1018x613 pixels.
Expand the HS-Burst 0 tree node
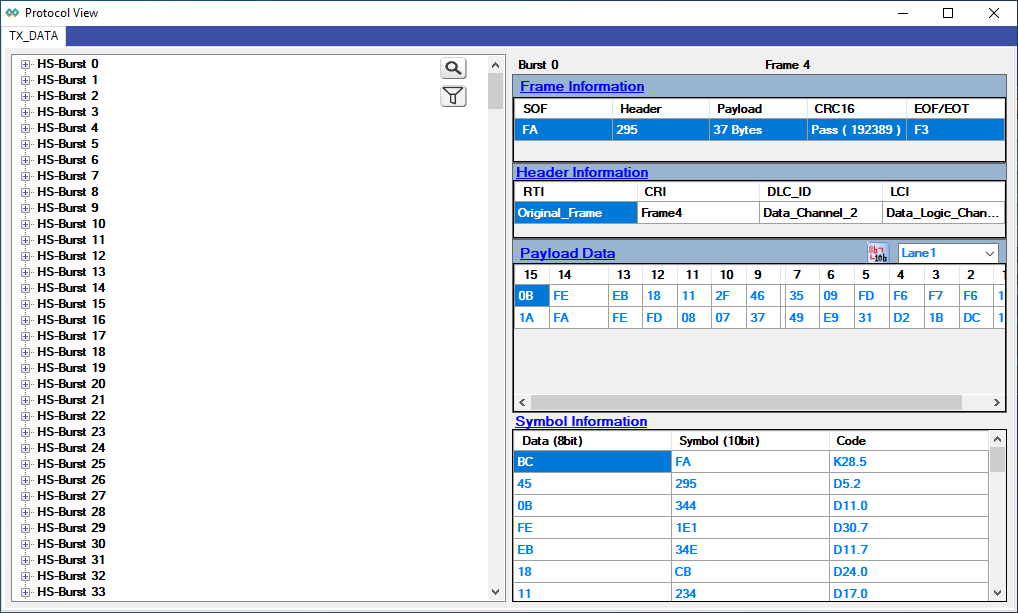pos(26,64)
